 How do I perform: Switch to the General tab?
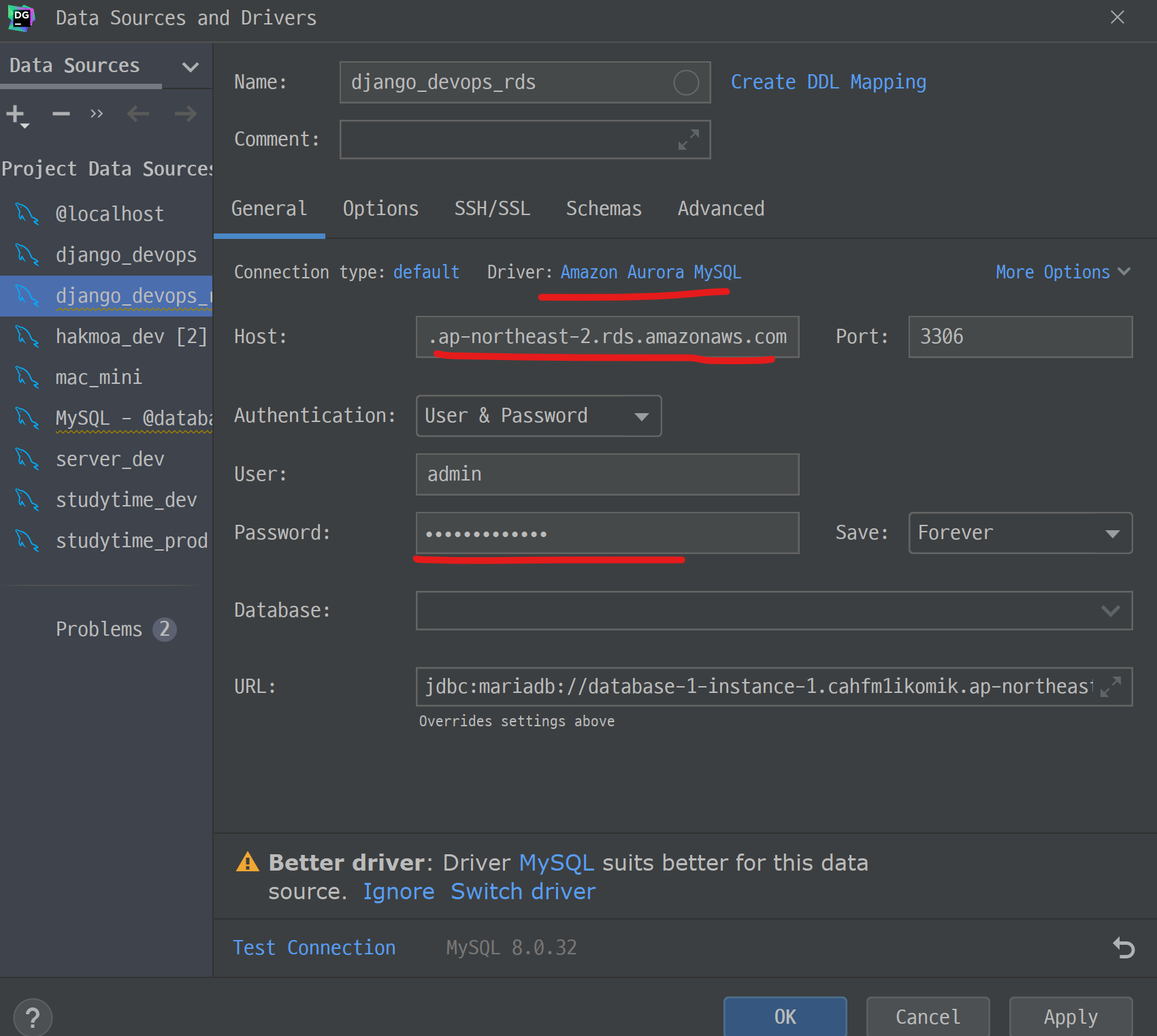click(x=269, y=209)
